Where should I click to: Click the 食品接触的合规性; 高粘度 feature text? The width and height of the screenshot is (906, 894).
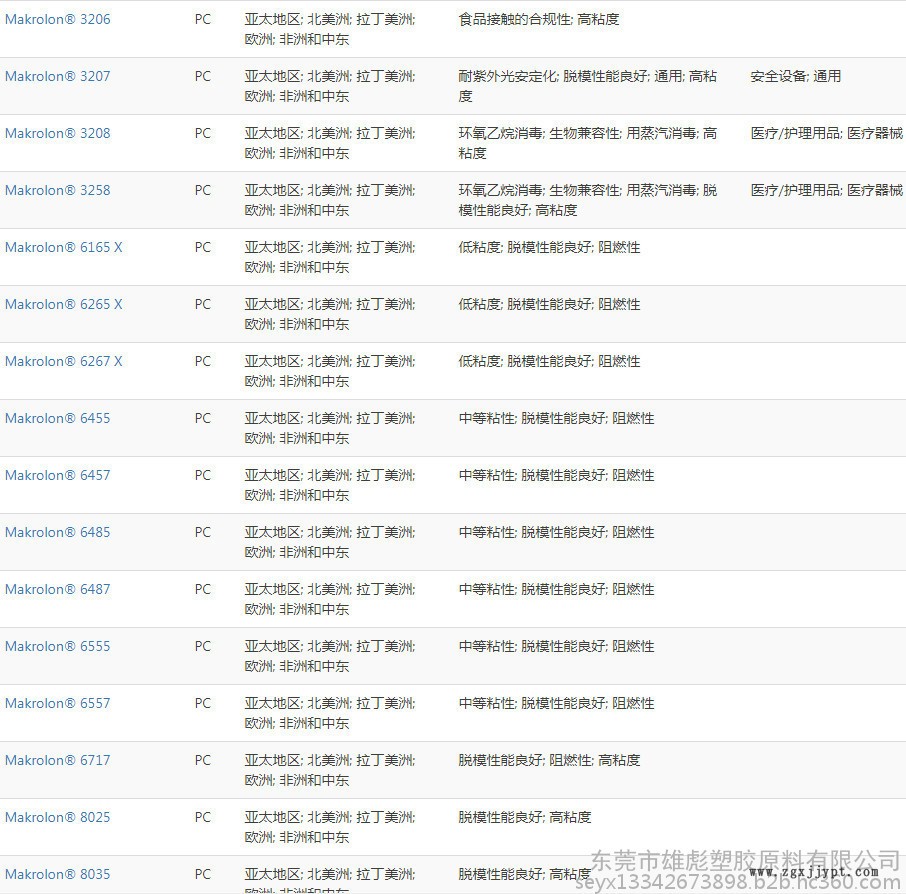(x=538, y=19)
